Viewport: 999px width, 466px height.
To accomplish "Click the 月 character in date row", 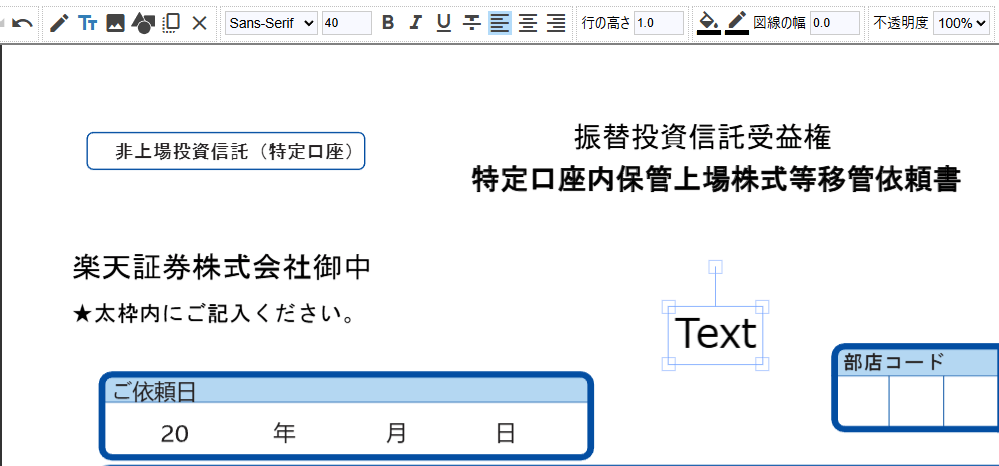I will pyautogui.click(x=396, y=433).
